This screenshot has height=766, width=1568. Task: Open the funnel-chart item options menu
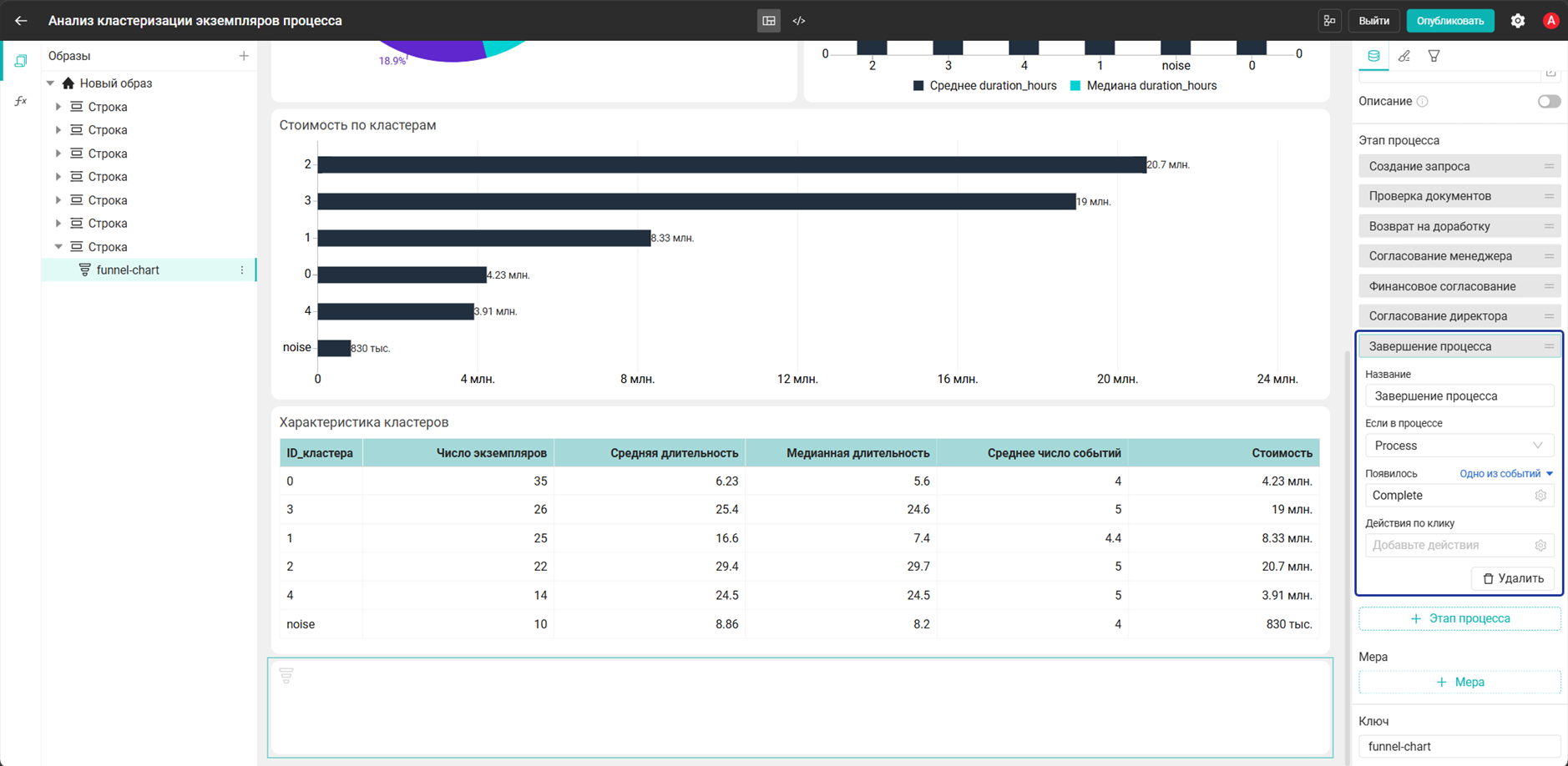[x=242, y=270]
